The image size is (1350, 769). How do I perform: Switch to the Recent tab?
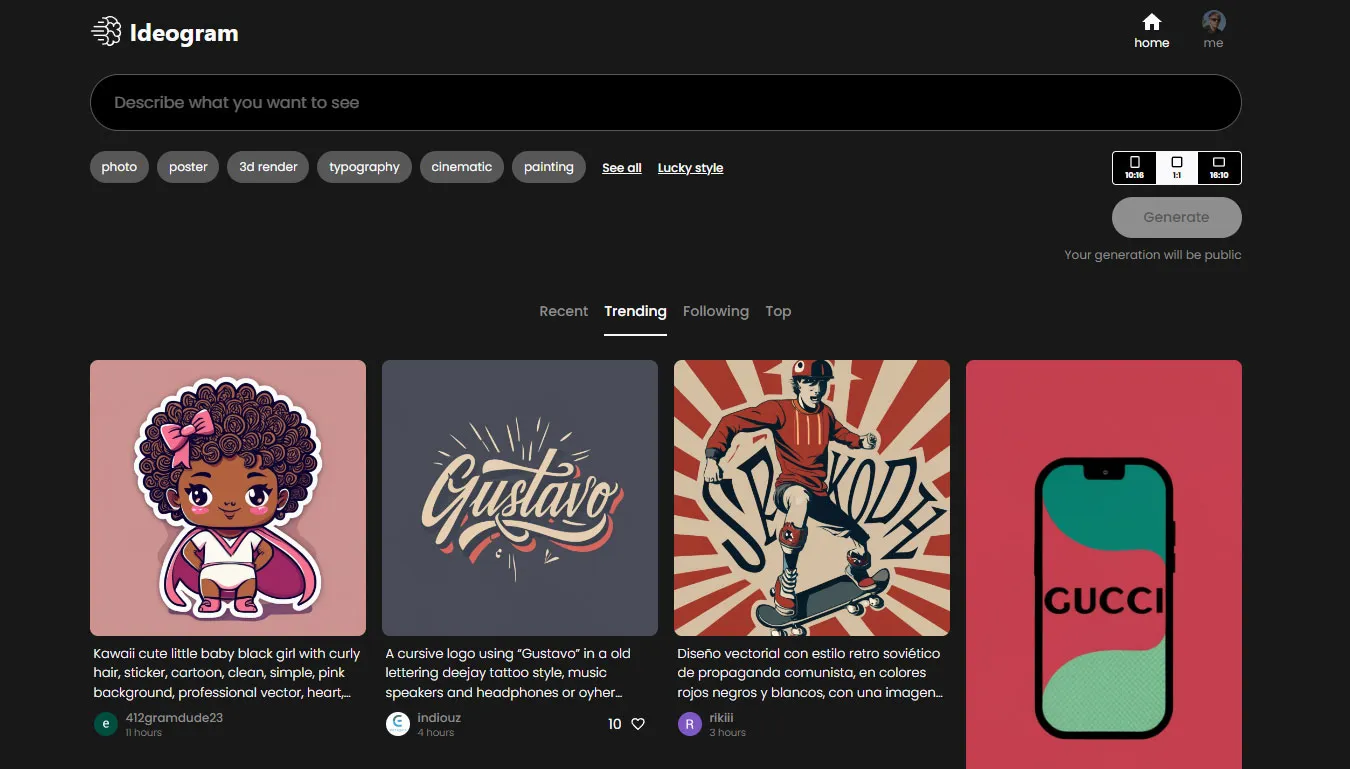click(x=564, y=311)
